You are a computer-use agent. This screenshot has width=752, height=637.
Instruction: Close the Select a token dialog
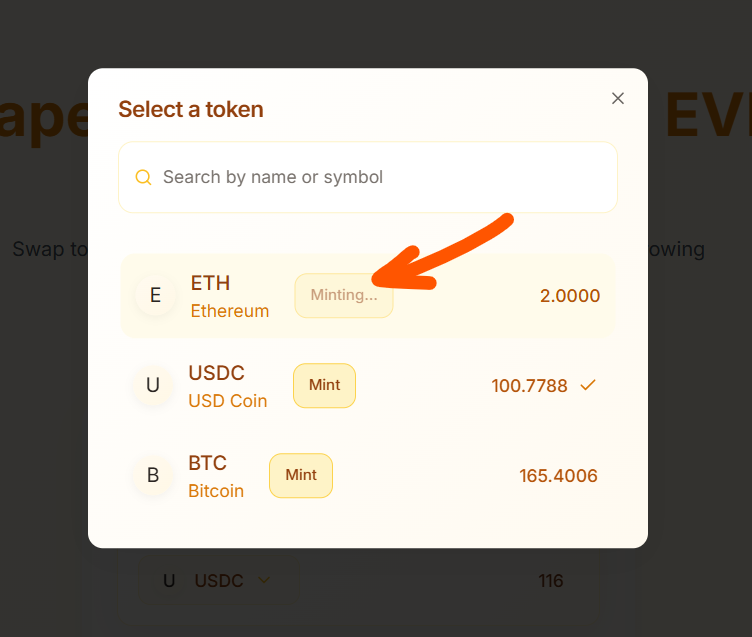[618, 98]
